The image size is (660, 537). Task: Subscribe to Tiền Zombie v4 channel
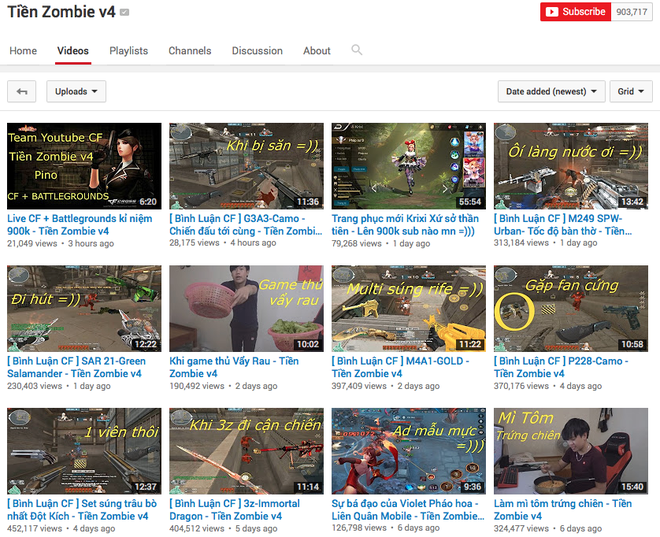575,12
